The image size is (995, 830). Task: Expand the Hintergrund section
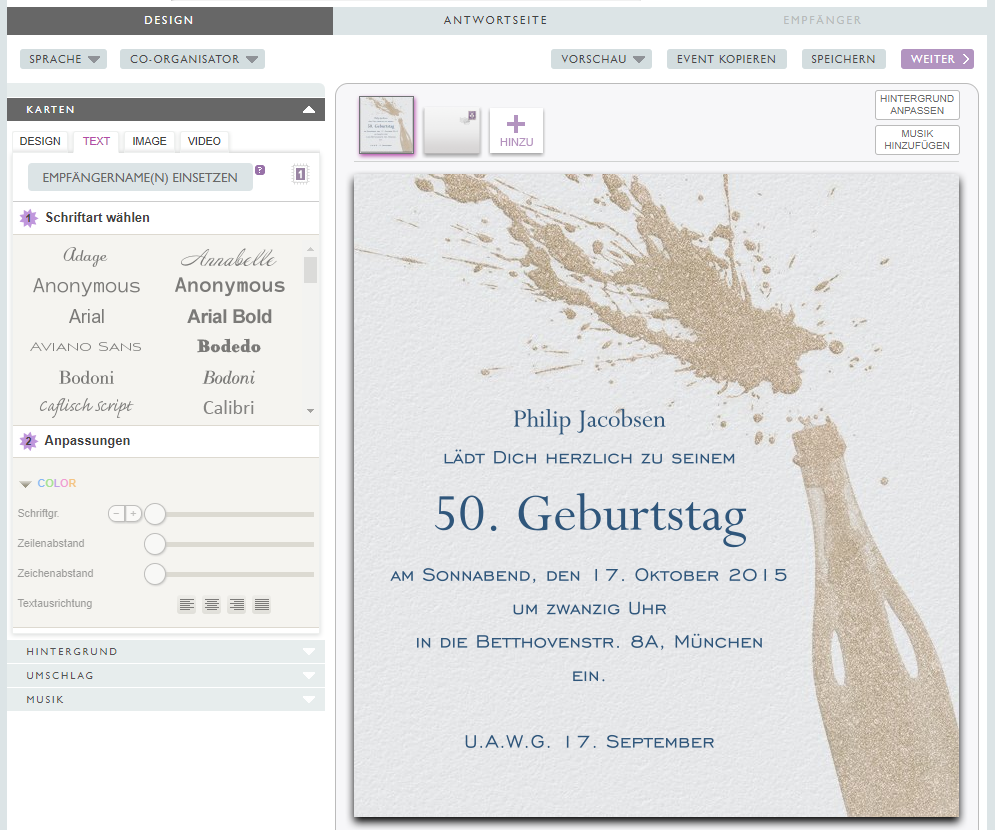(166, 651)
